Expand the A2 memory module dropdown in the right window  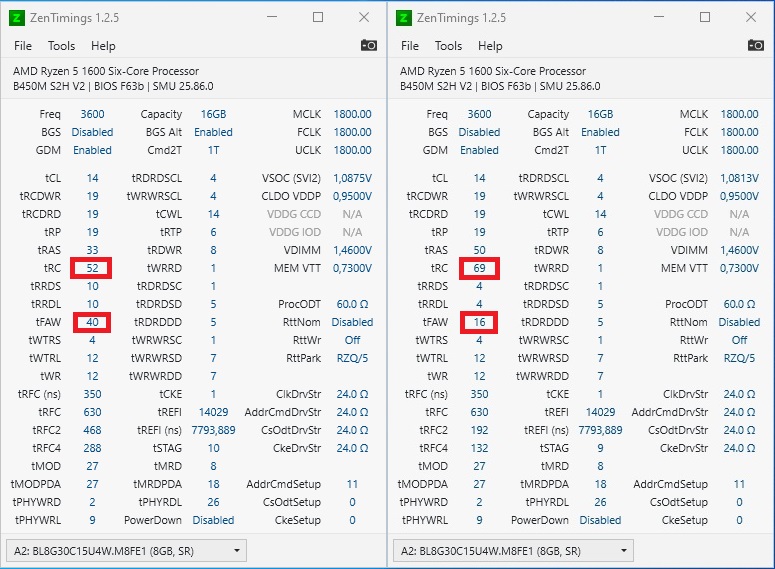coord(513,551)
